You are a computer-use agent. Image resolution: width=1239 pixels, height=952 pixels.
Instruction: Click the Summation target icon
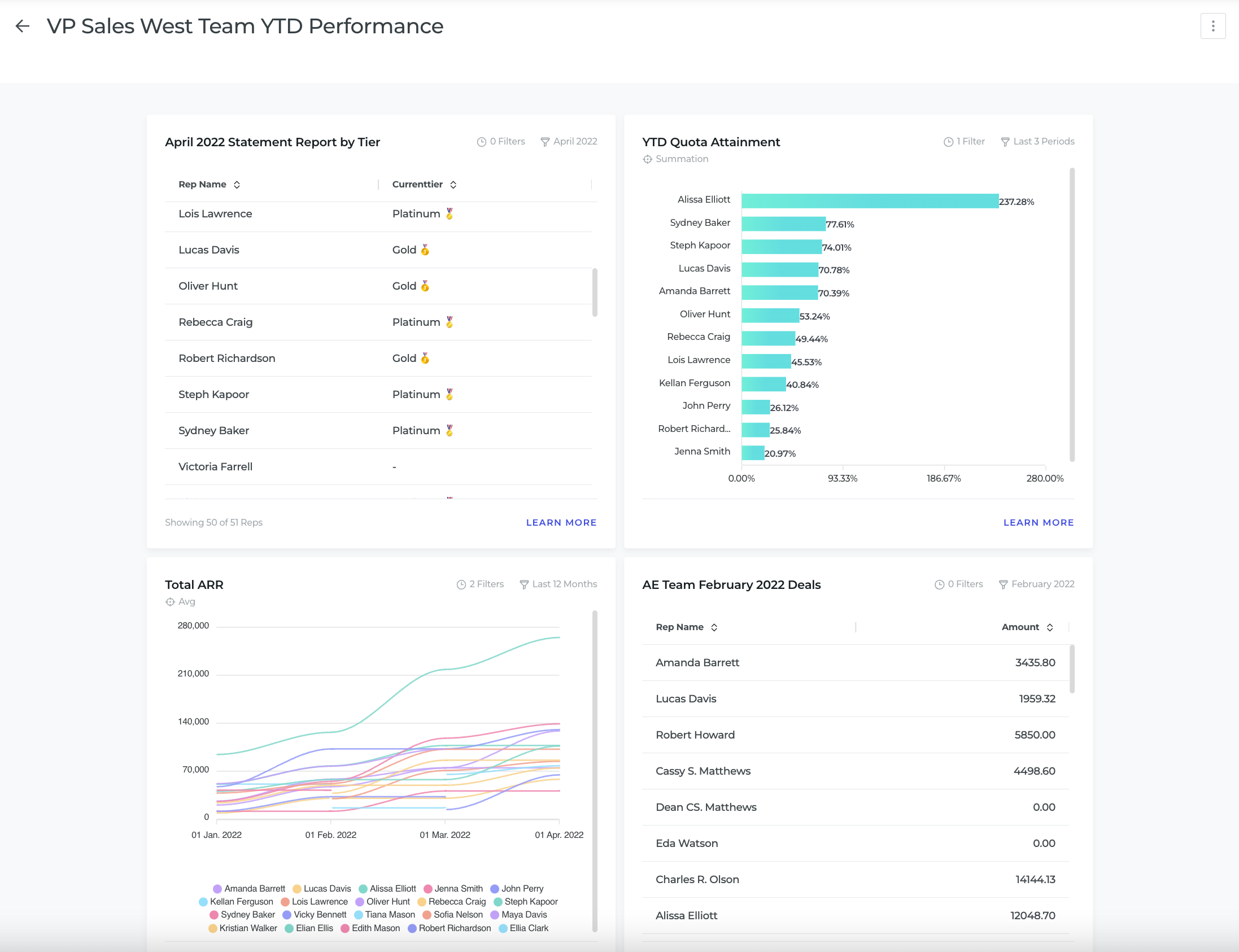(647, 159)
